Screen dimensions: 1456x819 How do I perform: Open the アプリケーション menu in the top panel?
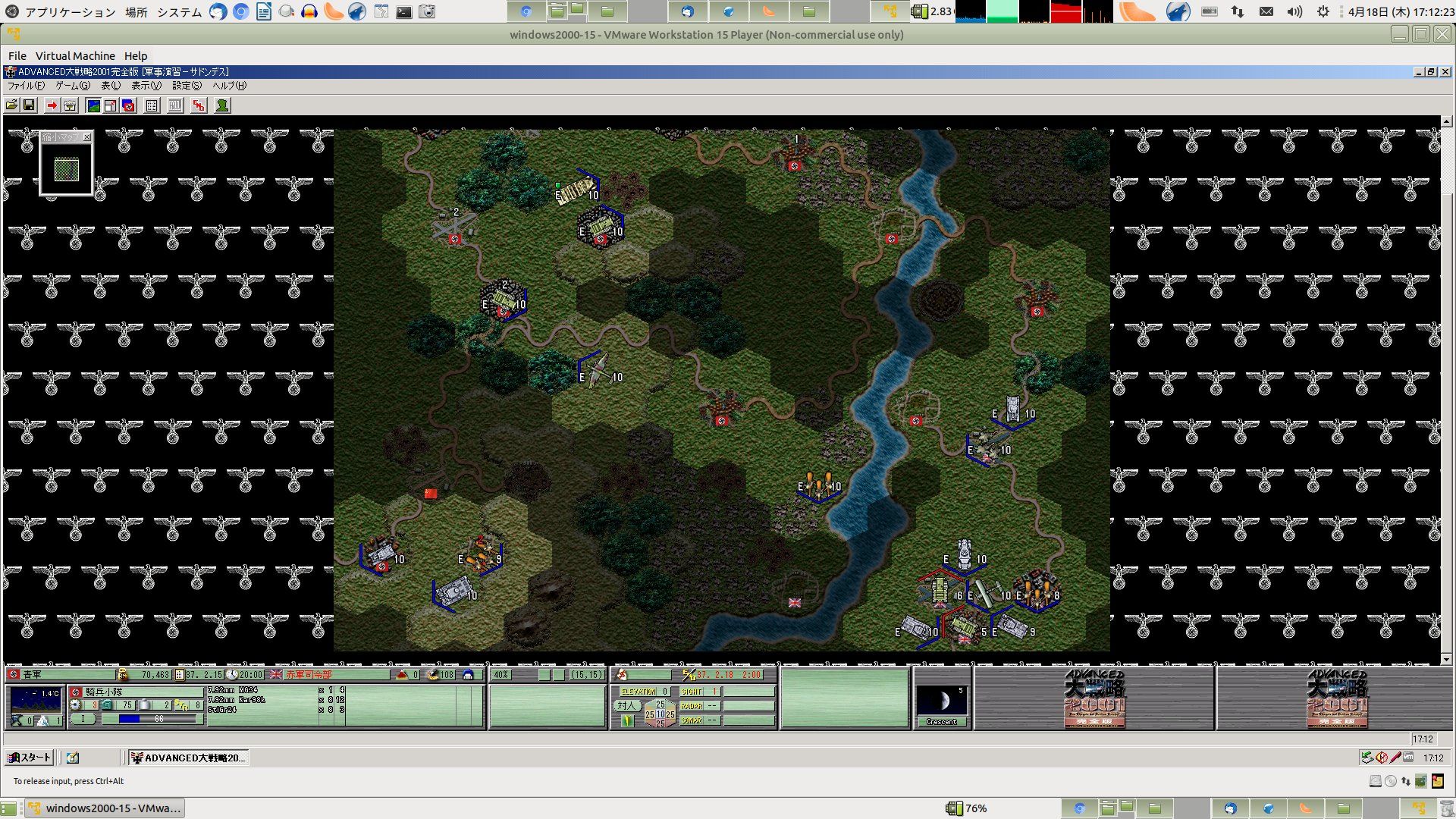point(70,12)
